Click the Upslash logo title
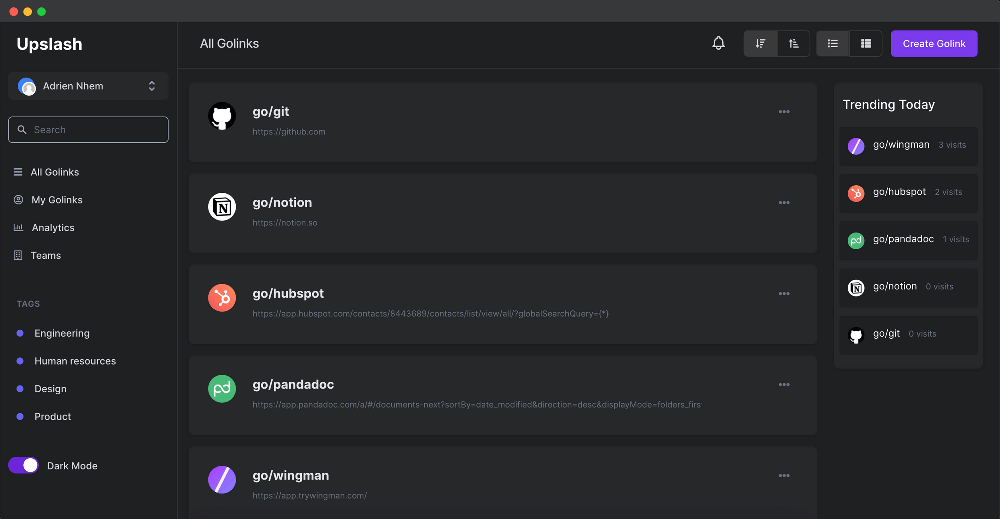Viewport: 1000px width, 519px height. [x=49, y=44]
